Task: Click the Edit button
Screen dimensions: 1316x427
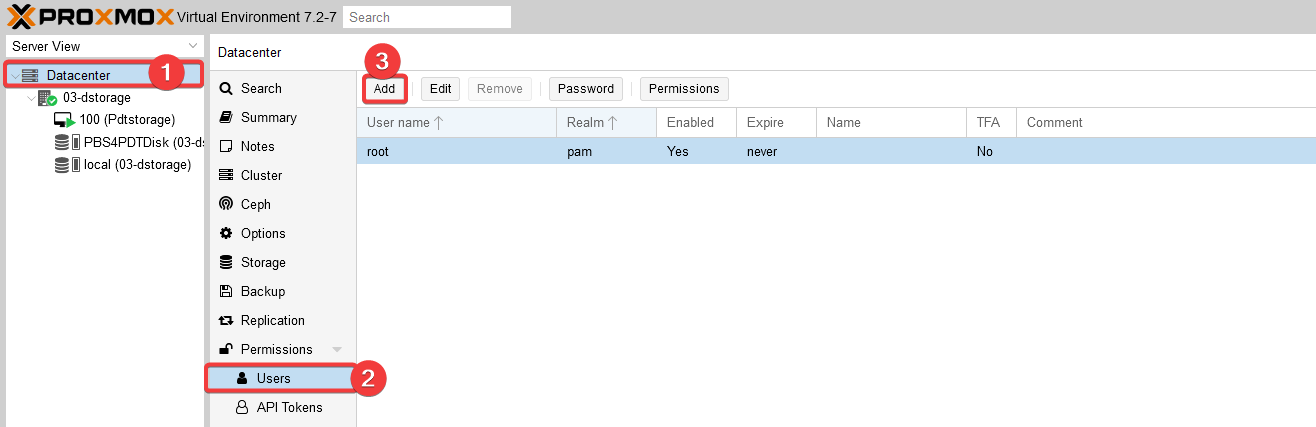Action: click(x=441, y=89)
